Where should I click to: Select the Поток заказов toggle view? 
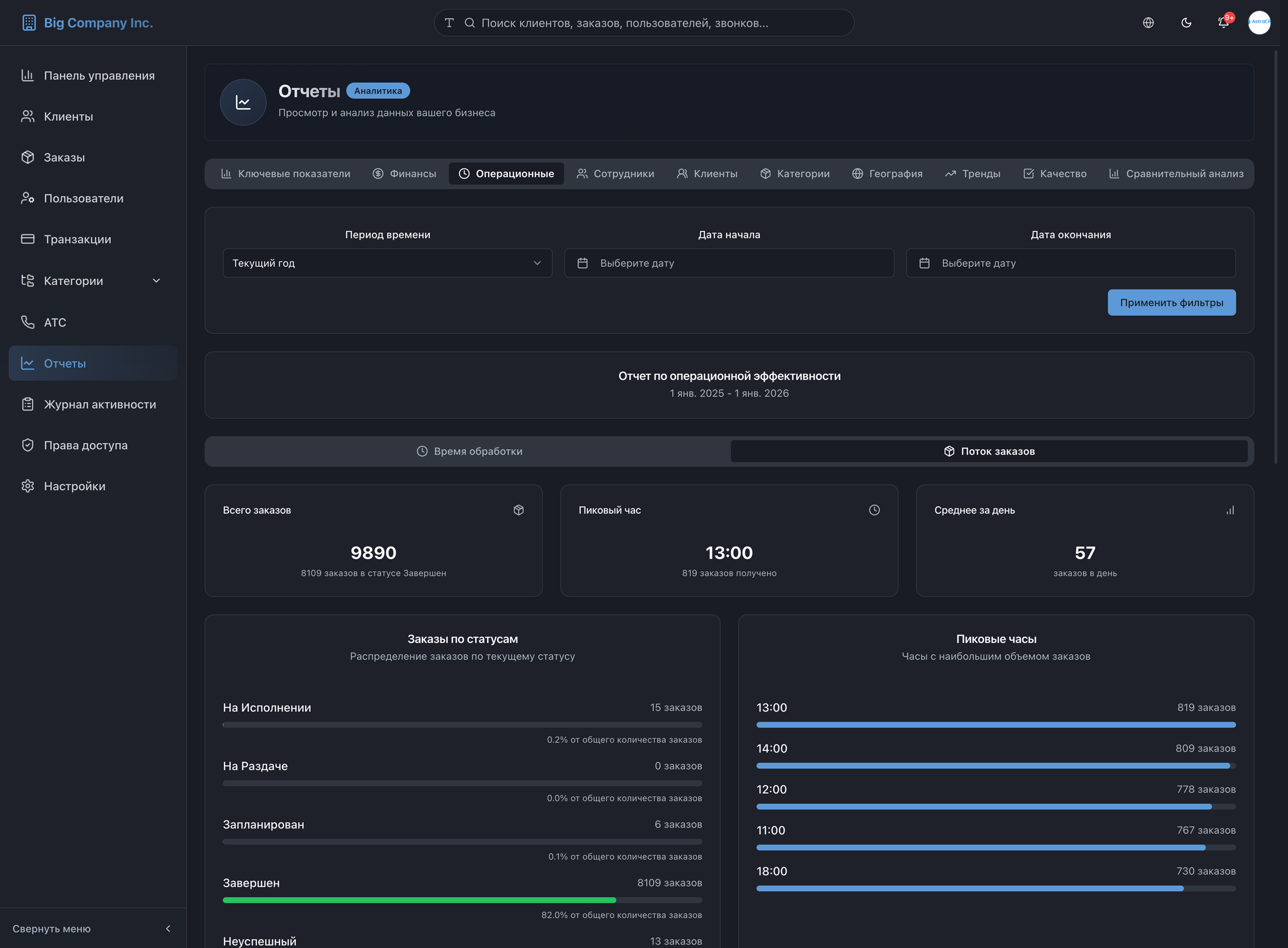[x=989, y=451]
